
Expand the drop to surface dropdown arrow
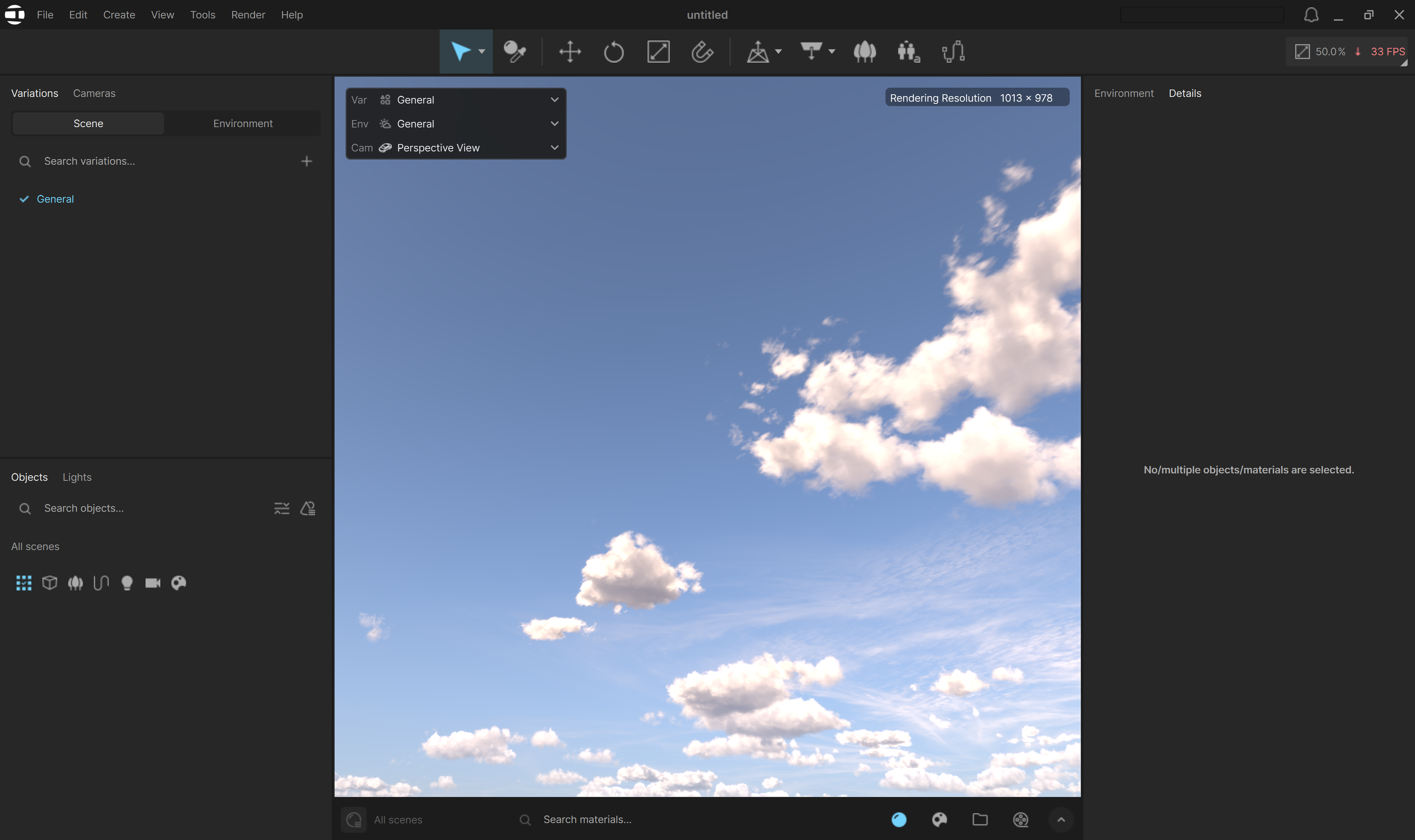(831, 52)
